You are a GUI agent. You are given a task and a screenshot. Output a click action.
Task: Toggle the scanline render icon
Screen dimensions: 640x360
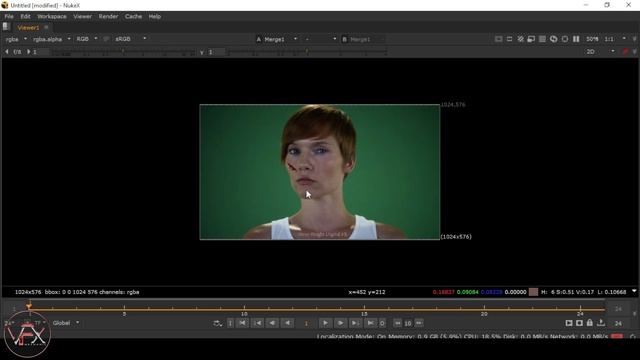point(542,39)
